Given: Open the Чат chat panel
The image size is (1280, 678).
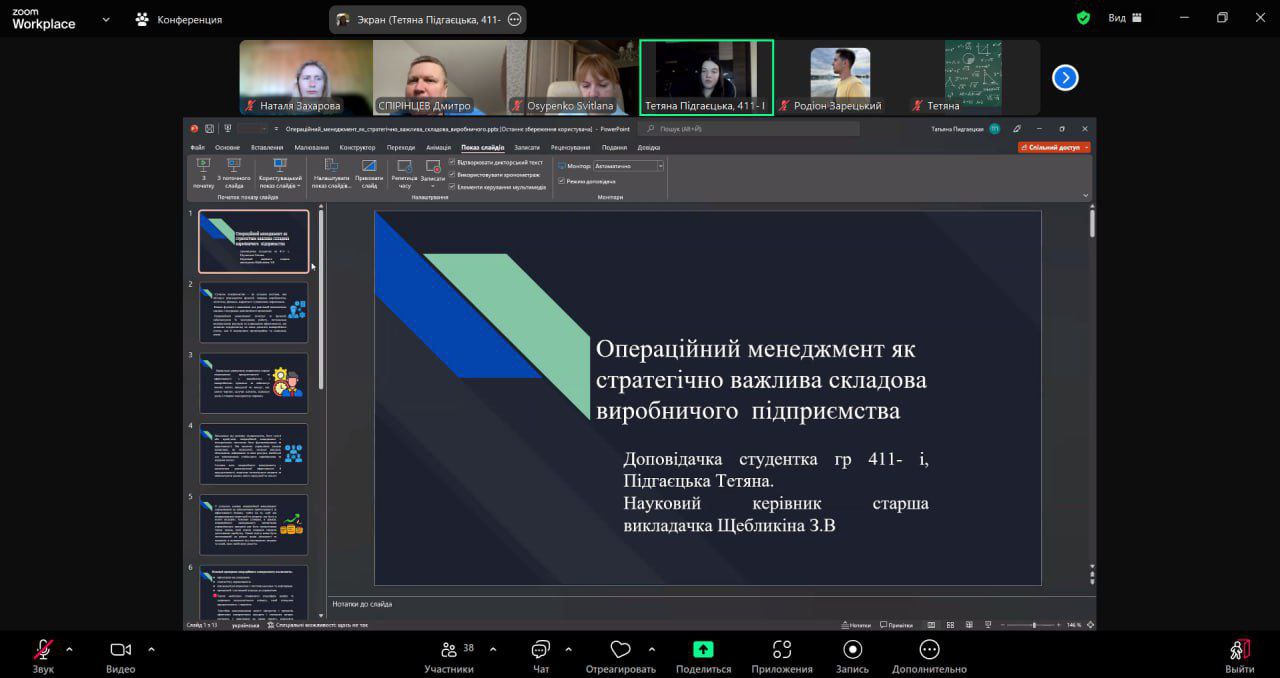Looking at the screenshot, I should 541,650.
